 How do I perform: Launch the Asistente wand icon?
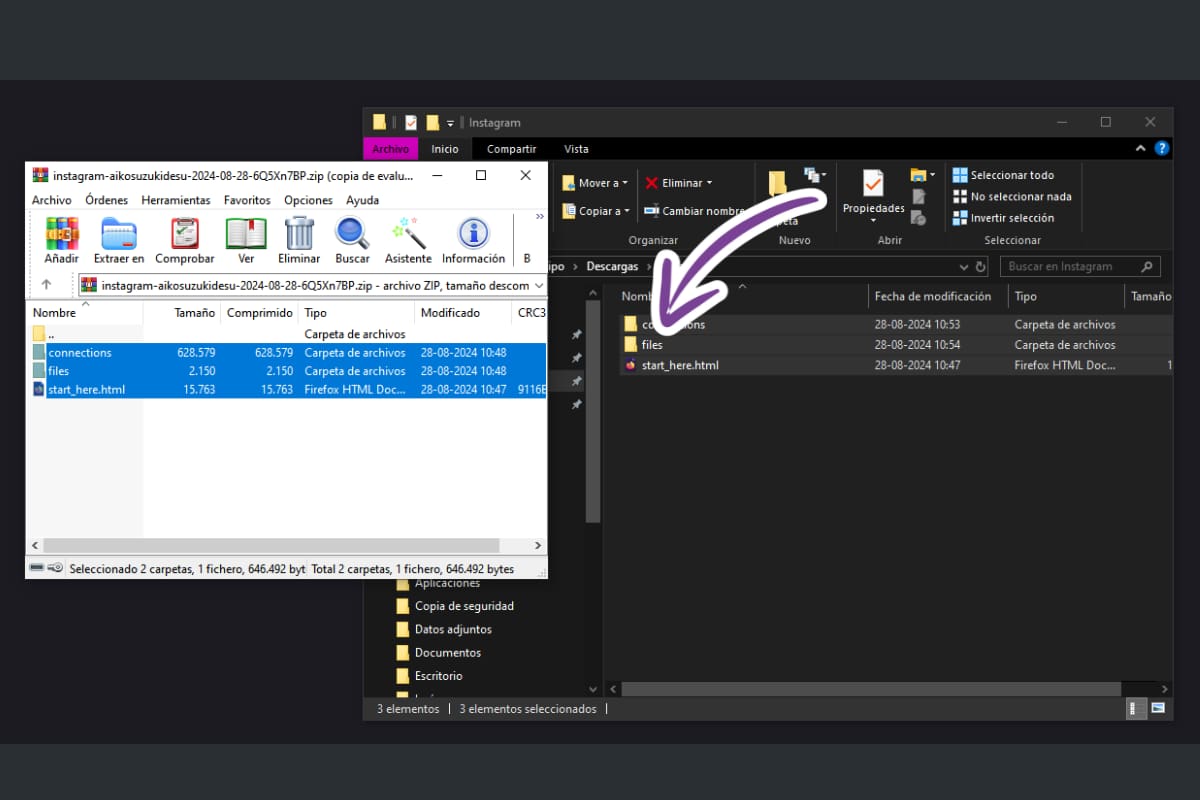point(408,241)
